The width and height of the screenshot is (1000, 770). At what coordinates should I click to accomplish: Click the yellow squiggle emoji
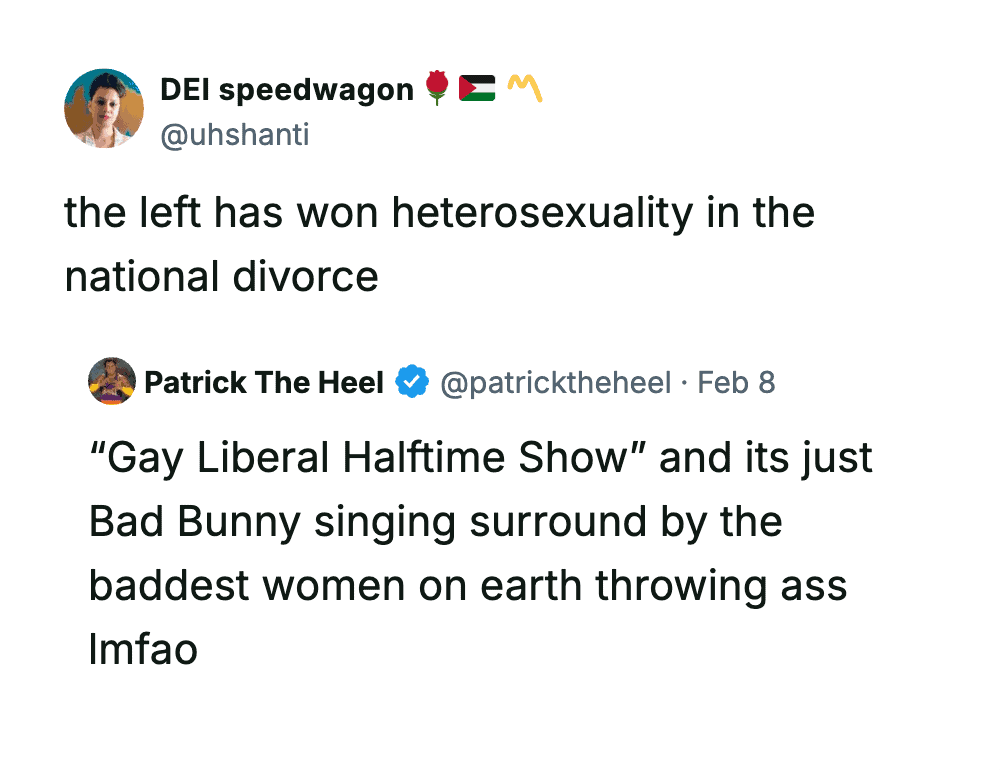pyautogui.click(x=525, y=89)
